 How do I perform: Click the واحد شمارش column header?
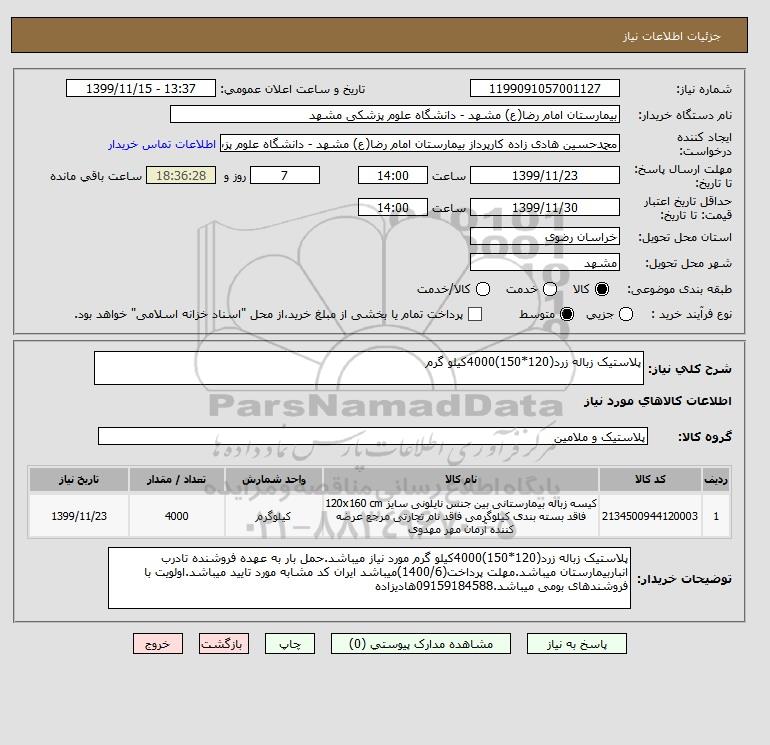pyautogui.click(x=274, y=479)
